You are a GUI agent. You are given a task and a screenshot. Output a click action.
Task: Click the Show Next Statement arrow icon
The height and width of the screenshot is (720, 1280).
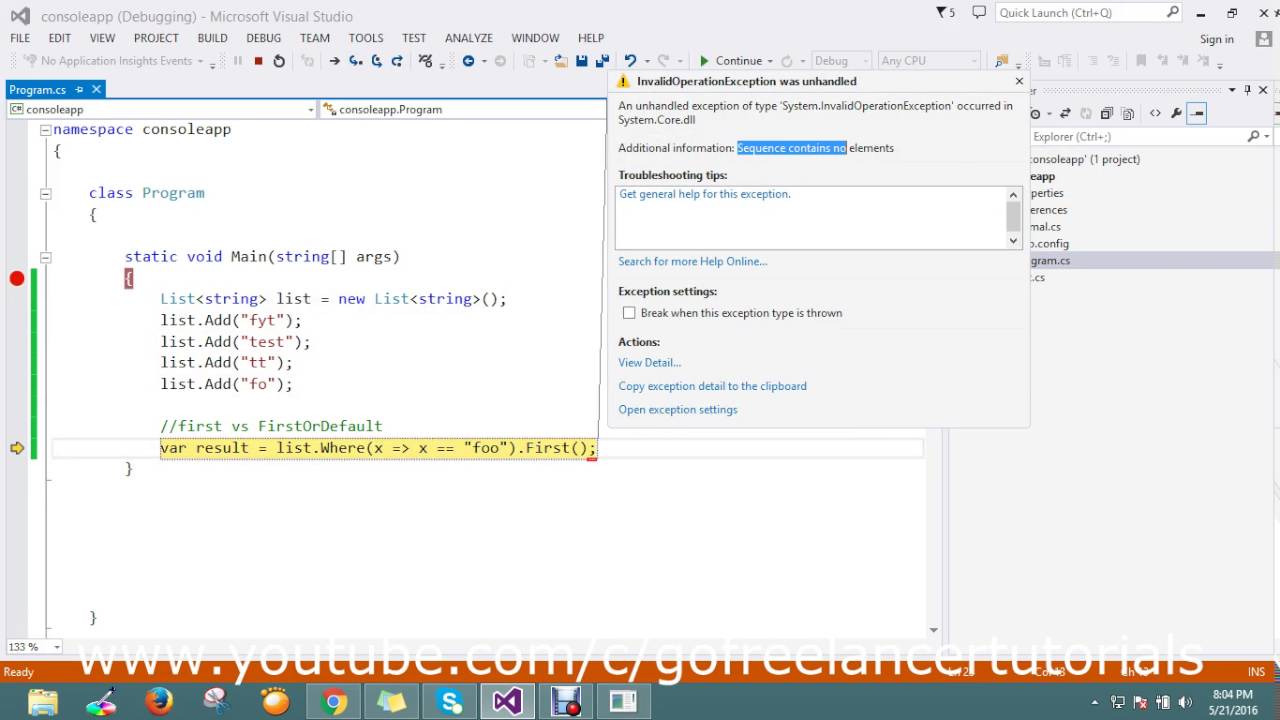click(334, 61)
